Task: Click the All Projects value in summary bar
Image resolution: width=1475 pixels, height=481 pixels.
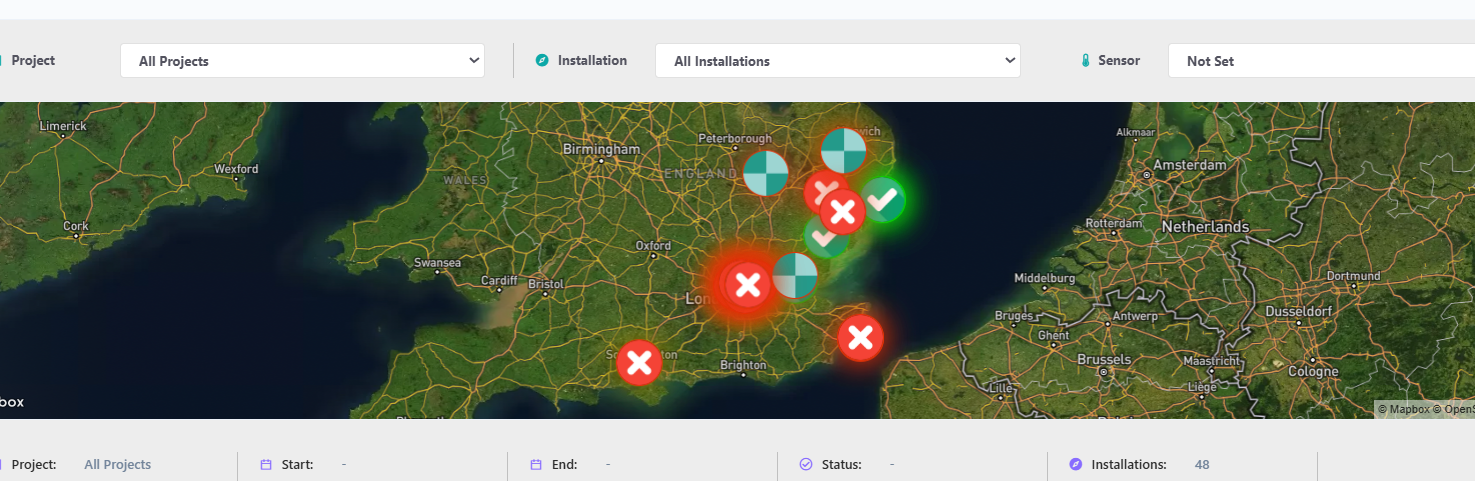Action: [x=117, y=465]
